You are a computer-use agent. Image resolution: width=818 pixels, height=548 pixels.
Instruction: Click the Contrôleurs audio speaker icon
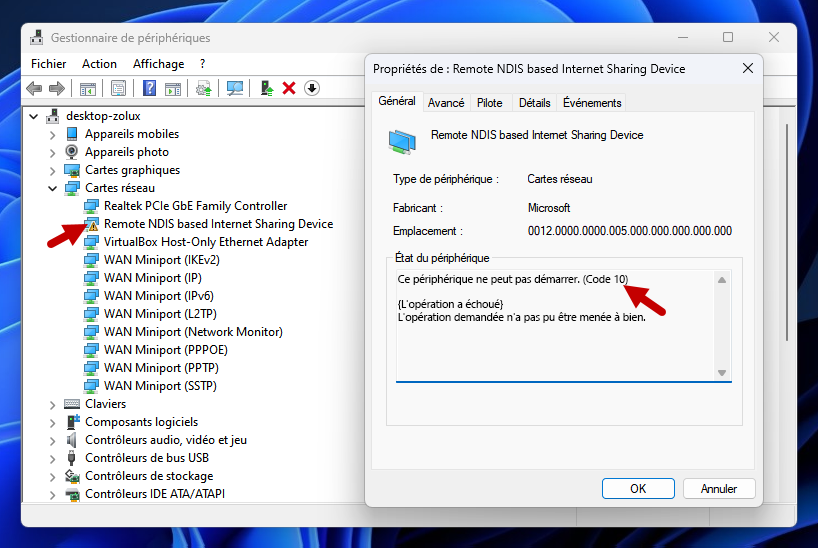tap(72, 440)
